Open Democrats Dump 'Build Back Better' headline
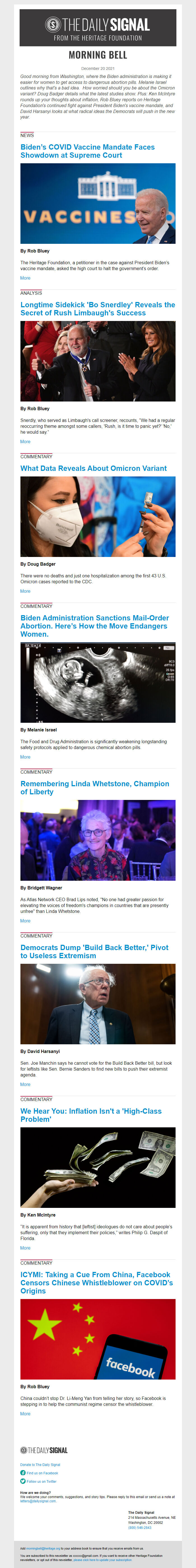196x1568 pixels. coord(94,951)
